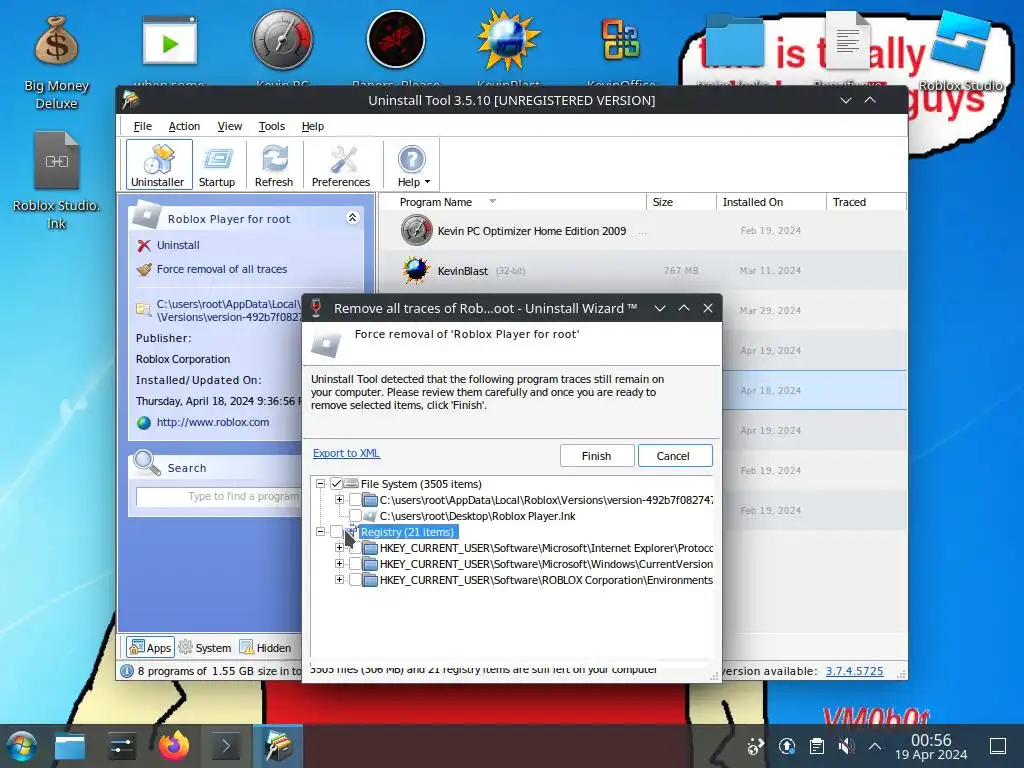The image size is (1024, 768).
Task: Open the http://www.roblox.com link
Action: [x=212, y=422]
